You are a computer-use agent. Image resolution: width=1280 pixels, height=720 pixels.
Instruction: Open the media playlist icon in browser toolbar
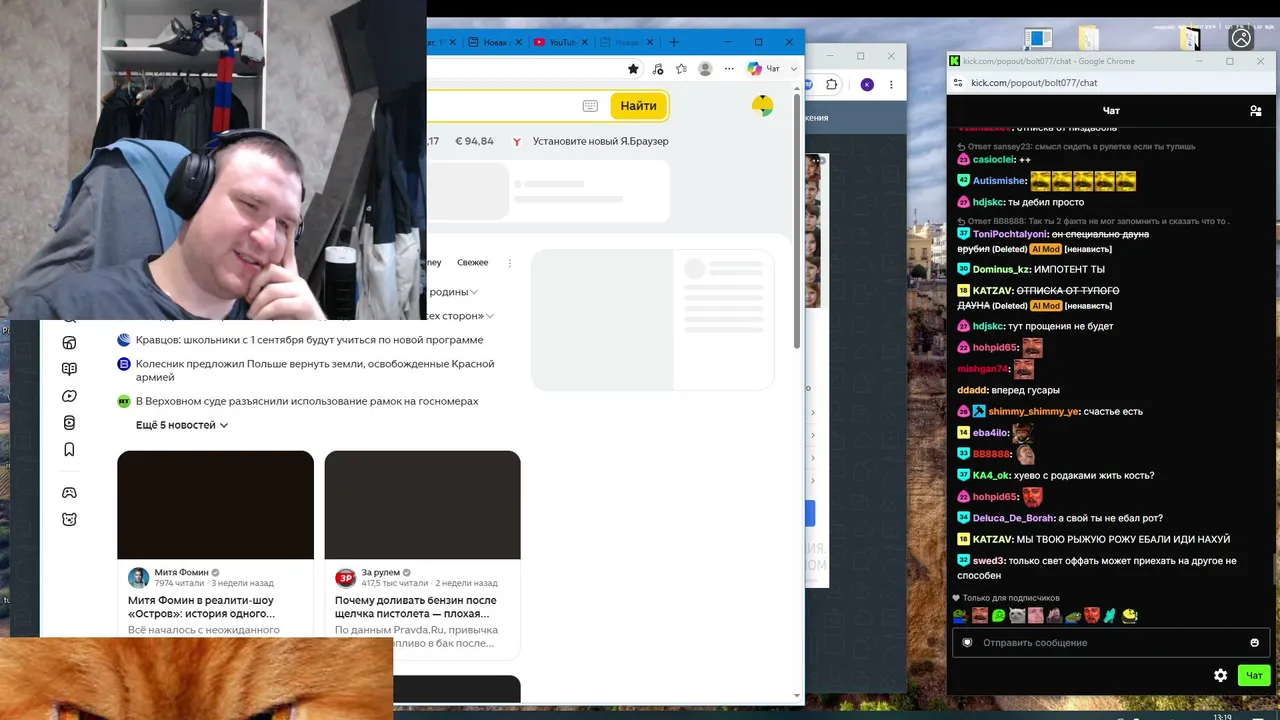[657, 69]
